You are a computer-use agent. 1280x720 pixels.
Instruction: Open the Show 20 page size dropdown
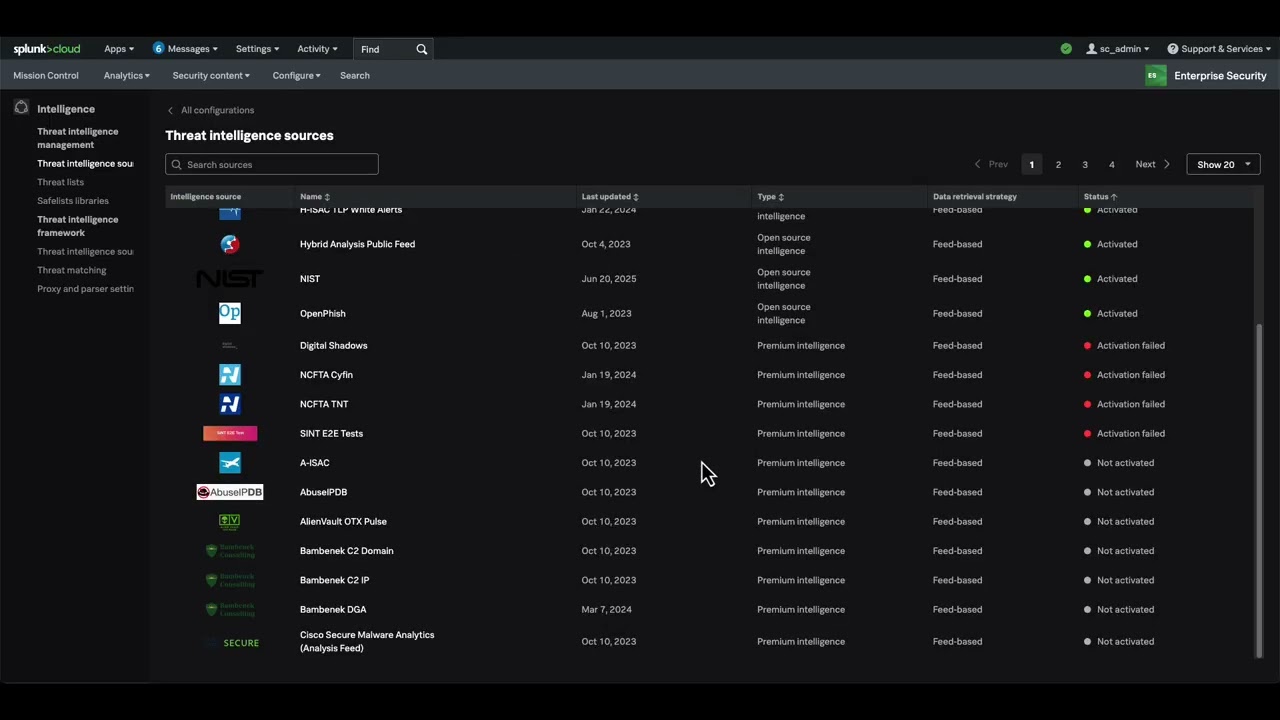click(x=1223, y=164)
